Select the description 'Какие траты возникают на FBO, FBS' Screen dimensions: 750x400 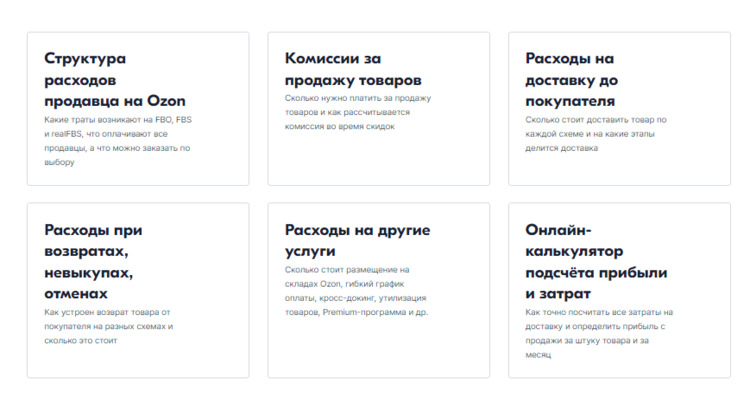pyautogui.click(x=118, y=120)
